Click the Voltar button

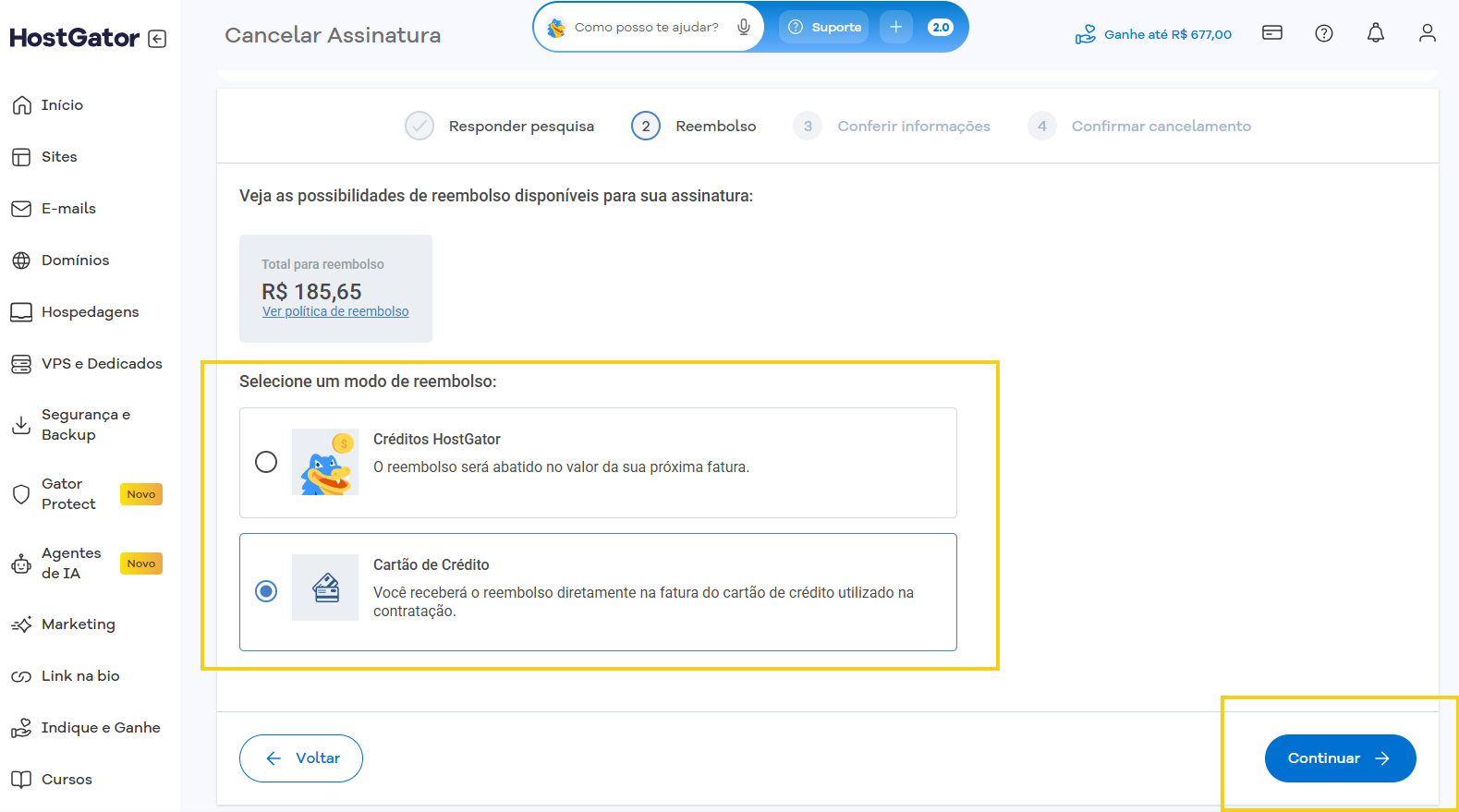tap(301, 758)
